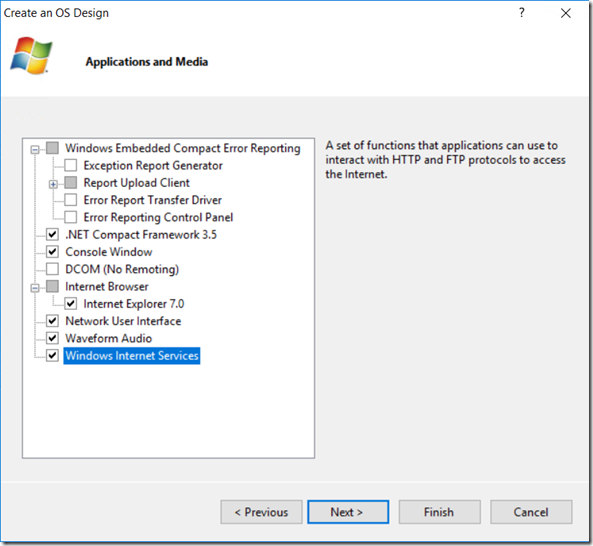Open help with the question mark button
This screenshot has height=546, width=593.
522,13
